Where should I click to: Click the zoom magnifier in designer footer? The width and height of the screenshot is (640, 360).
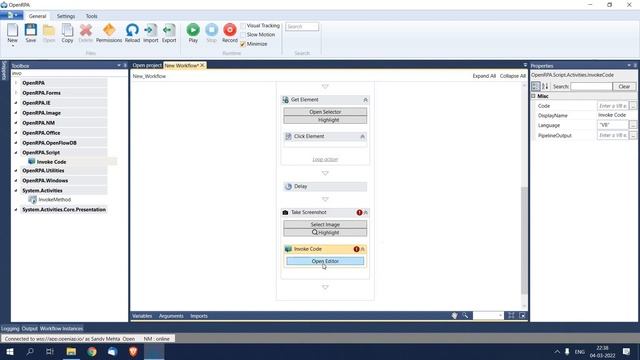coord(465,316)
